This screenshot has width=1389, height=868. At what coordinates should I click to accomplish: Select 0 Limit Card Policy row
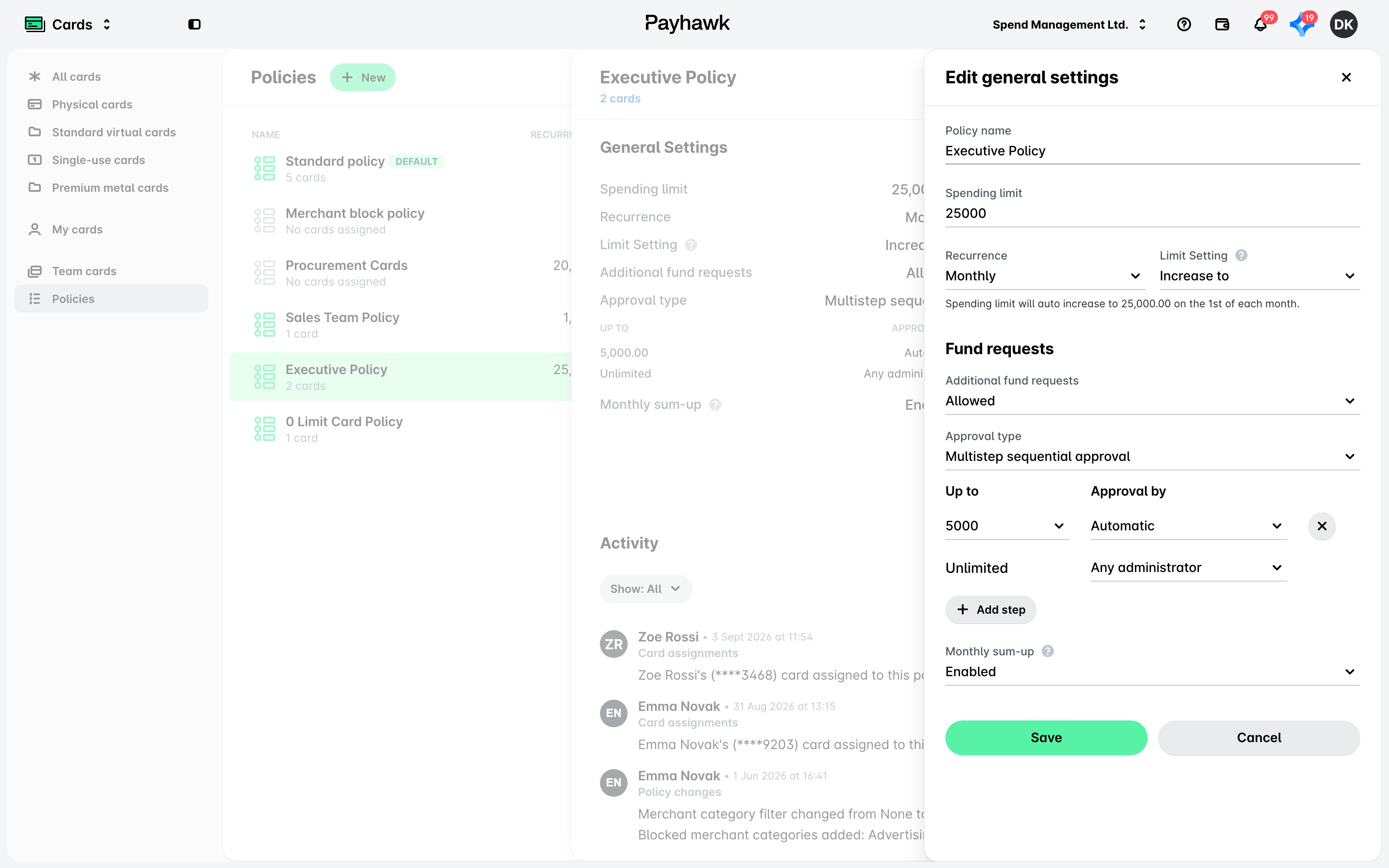click(401, 429)
